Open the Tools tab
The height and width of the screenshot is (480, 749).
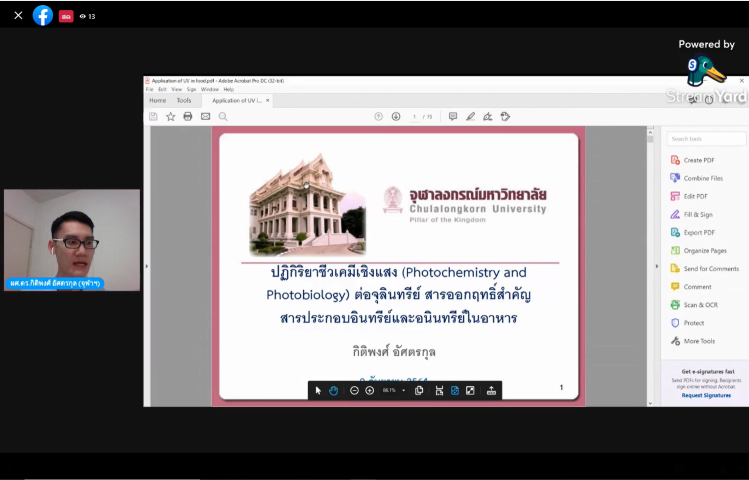184,100
